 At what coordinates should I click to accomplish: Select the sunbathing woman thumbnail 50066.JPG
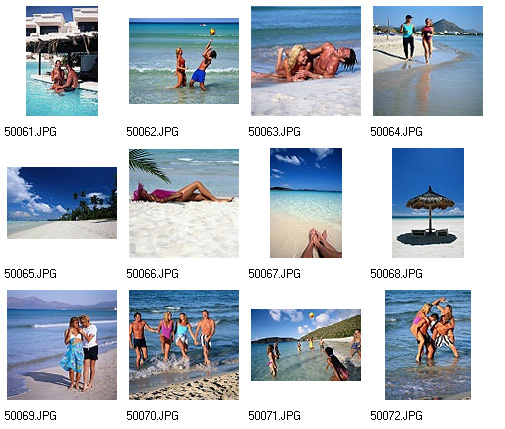click(x=184, y=203)
